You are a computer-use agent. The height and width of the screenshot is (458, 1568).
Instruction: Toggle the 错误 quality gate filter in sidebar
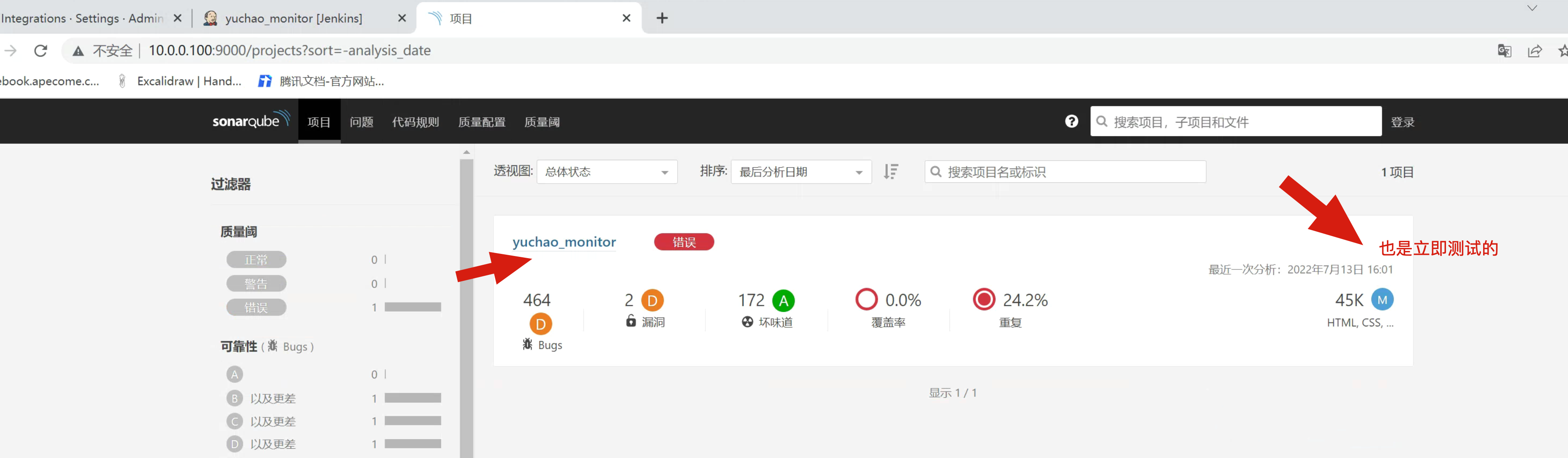256,307
